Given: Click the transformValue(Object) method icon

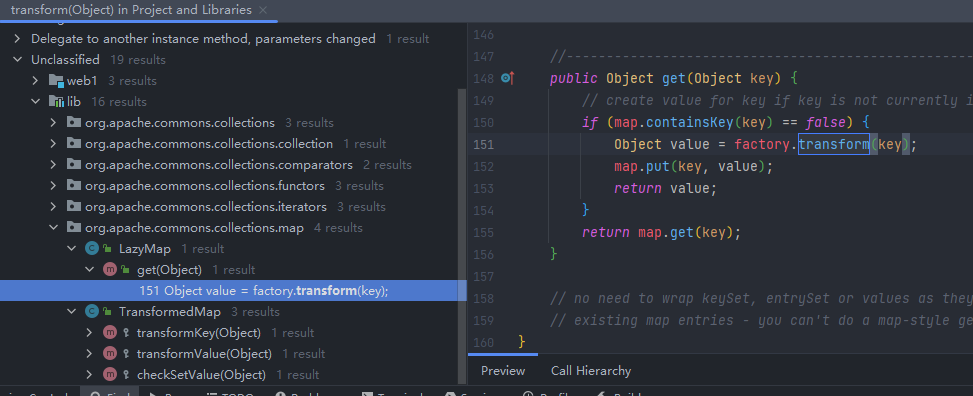Looking at the screenshot, I should 110,354.
